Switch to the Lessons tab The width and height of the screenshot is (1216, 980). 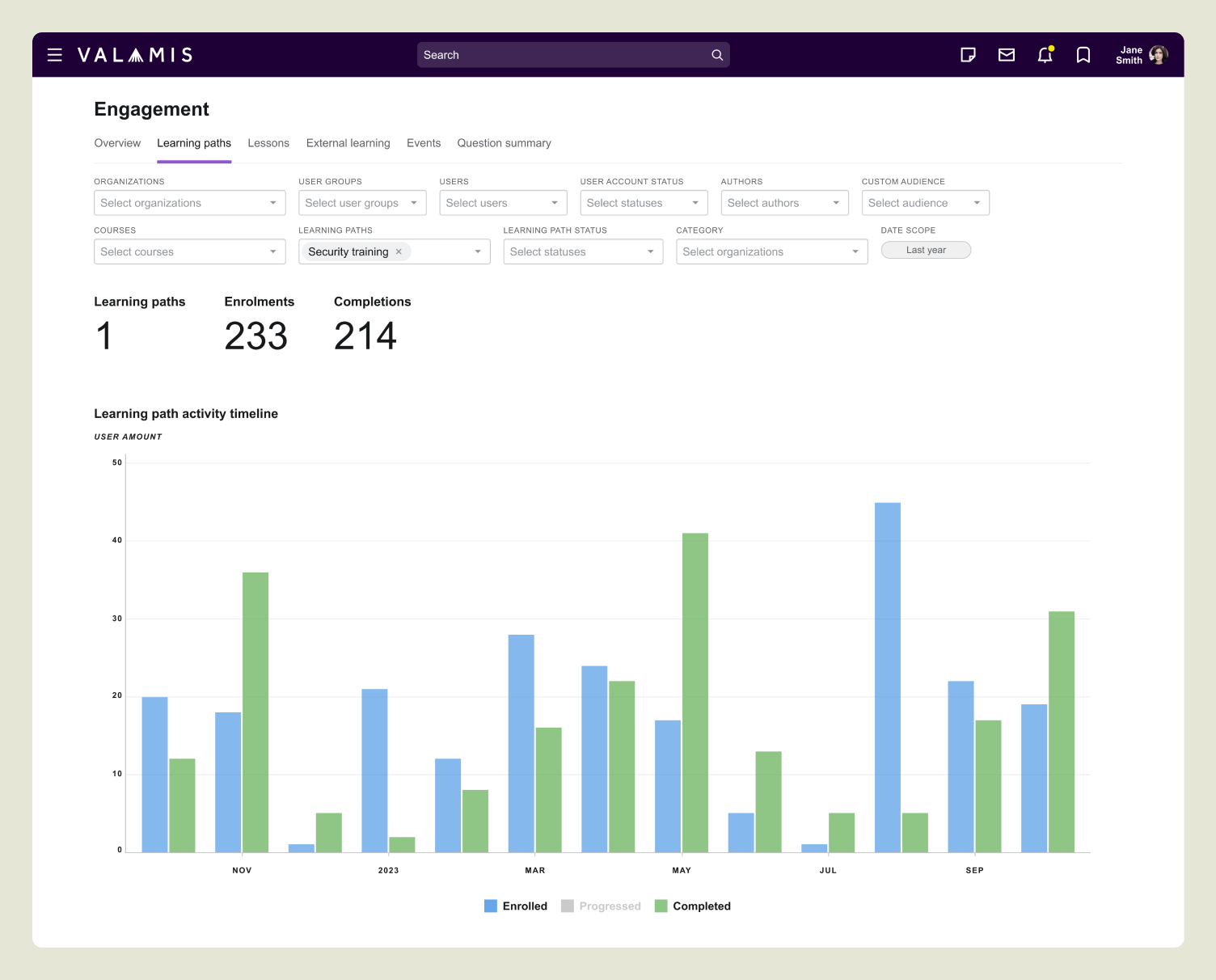(268, 143)
